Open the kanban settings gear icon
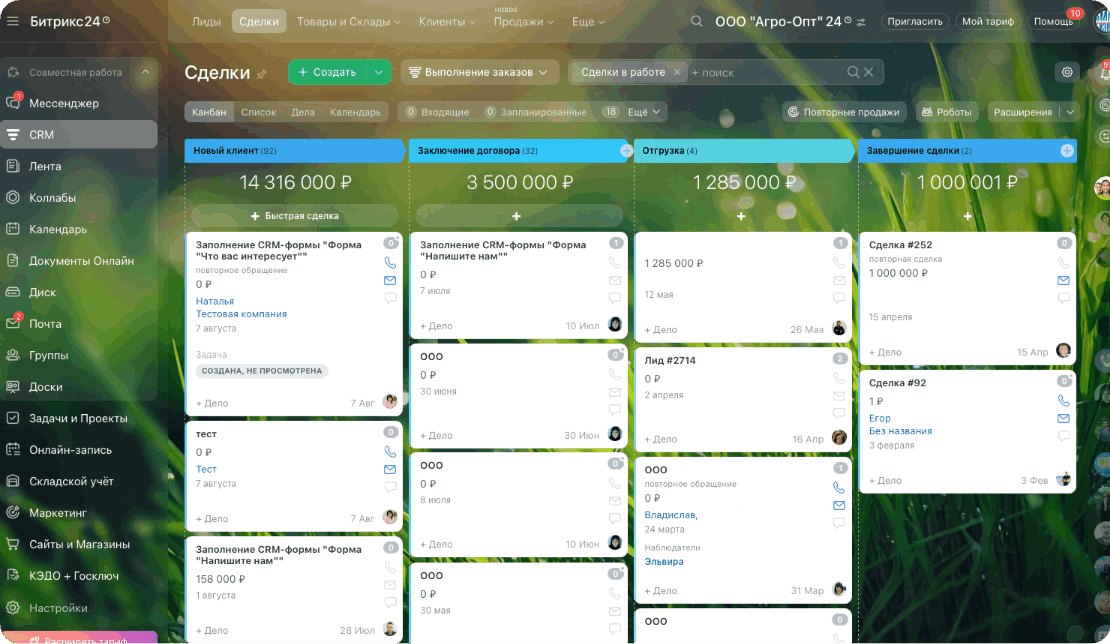 (x=1067, y=72)
